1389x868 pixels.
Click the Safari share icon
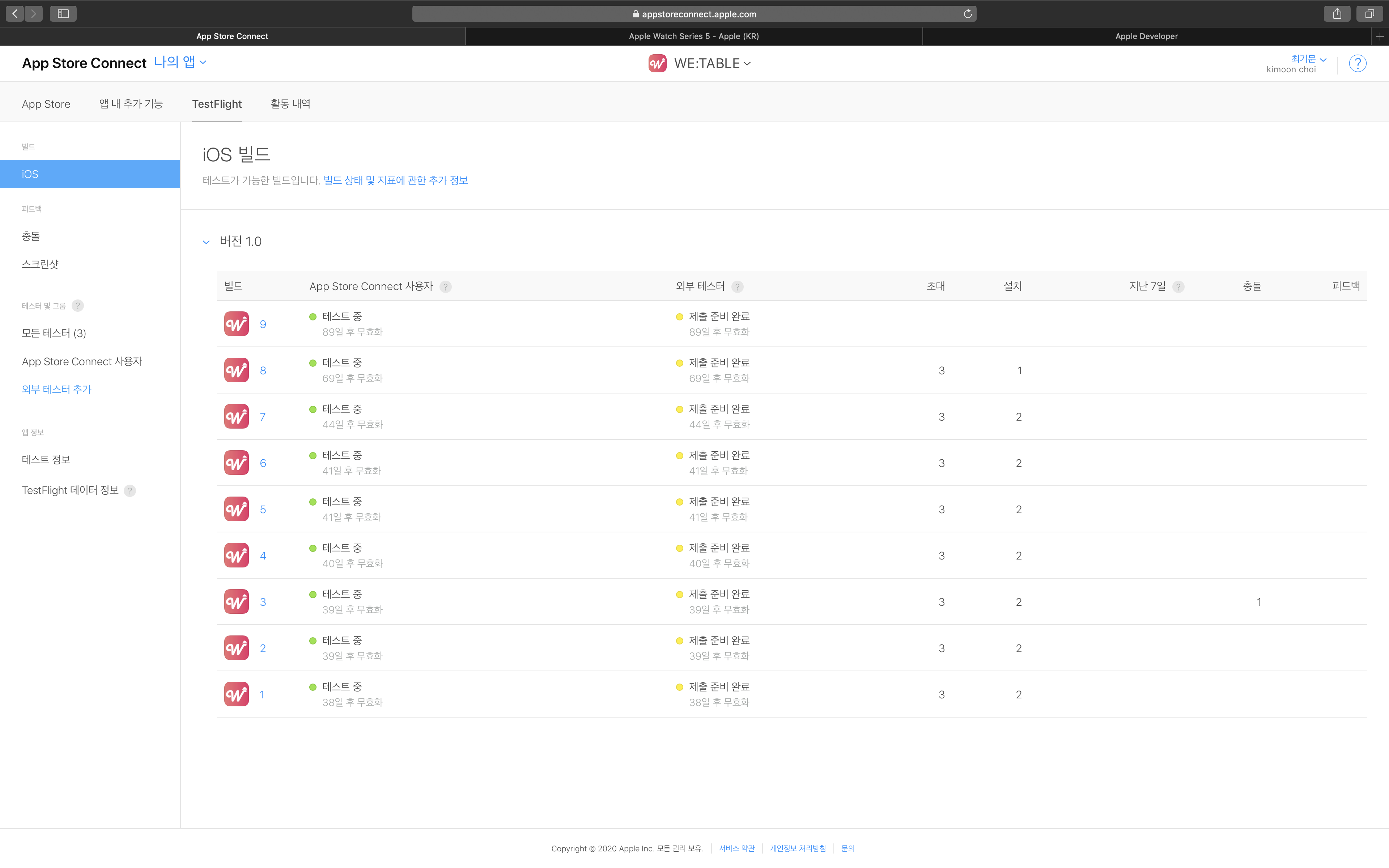coord(1337,14)
